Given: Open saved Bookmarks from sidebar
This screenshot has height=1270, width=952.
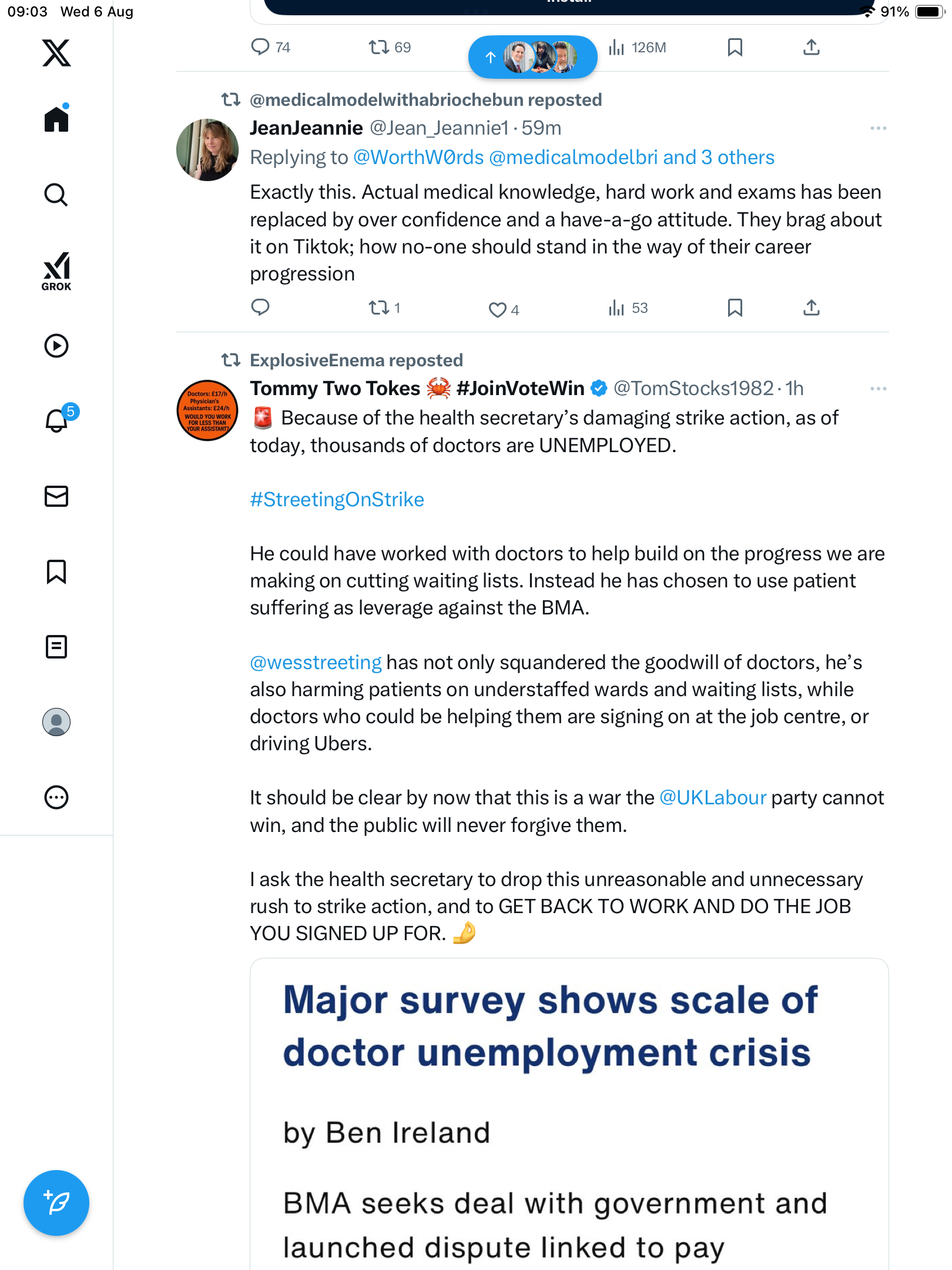Looking at the screenshot, I should [x=56, y=571].
